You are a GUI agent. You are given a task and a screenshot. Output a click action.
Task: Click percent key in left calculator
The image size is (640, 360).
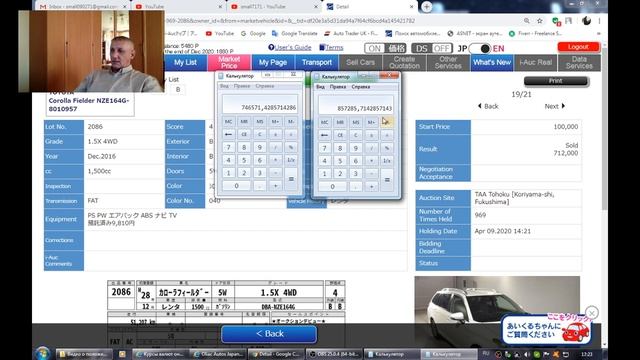[x=291, y=147]
